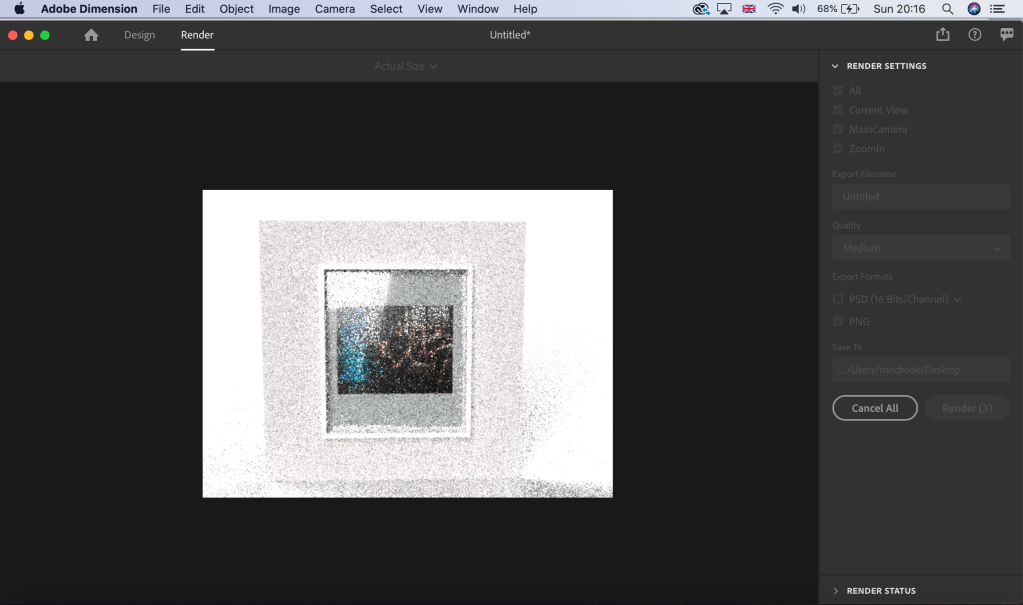Image resolution: width=1023 pixels, height=605 pixels.
Task: Click the Render (3) button
Action: [x=966, y=408]
